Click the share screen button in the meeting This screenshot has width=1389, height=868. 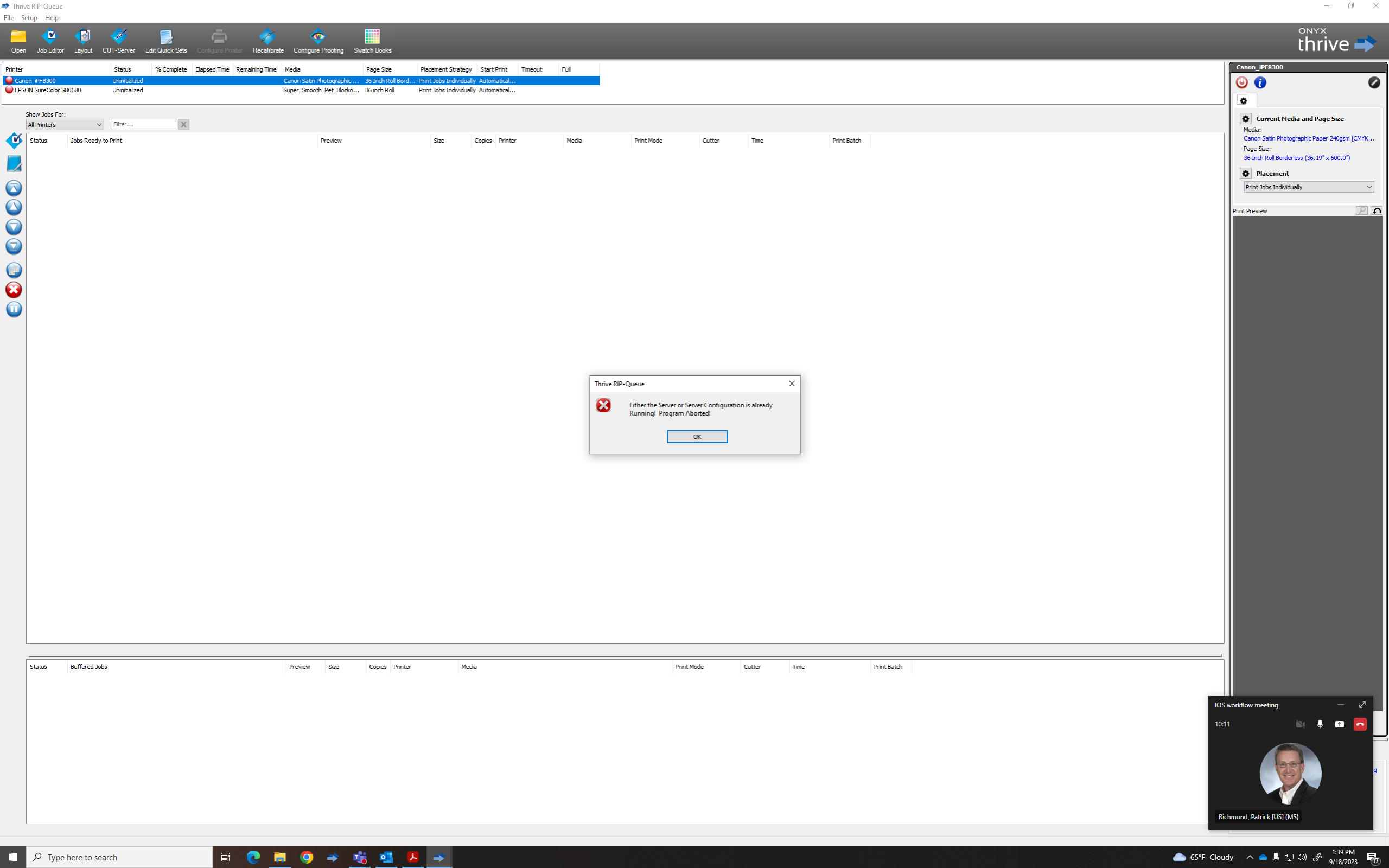point(1340,724)
